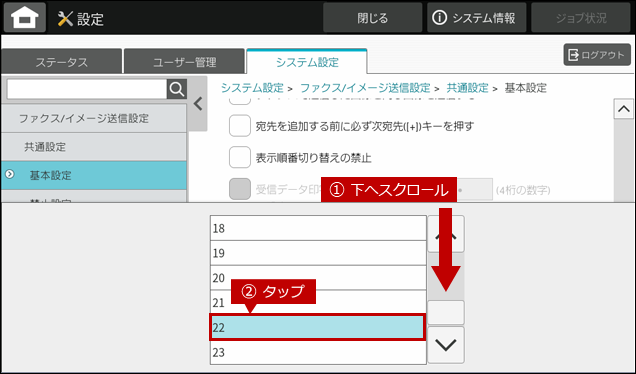Toggle the greyed 受信データ印刷 checkbox
Screen dimensions: 636x374
(240, 189)
